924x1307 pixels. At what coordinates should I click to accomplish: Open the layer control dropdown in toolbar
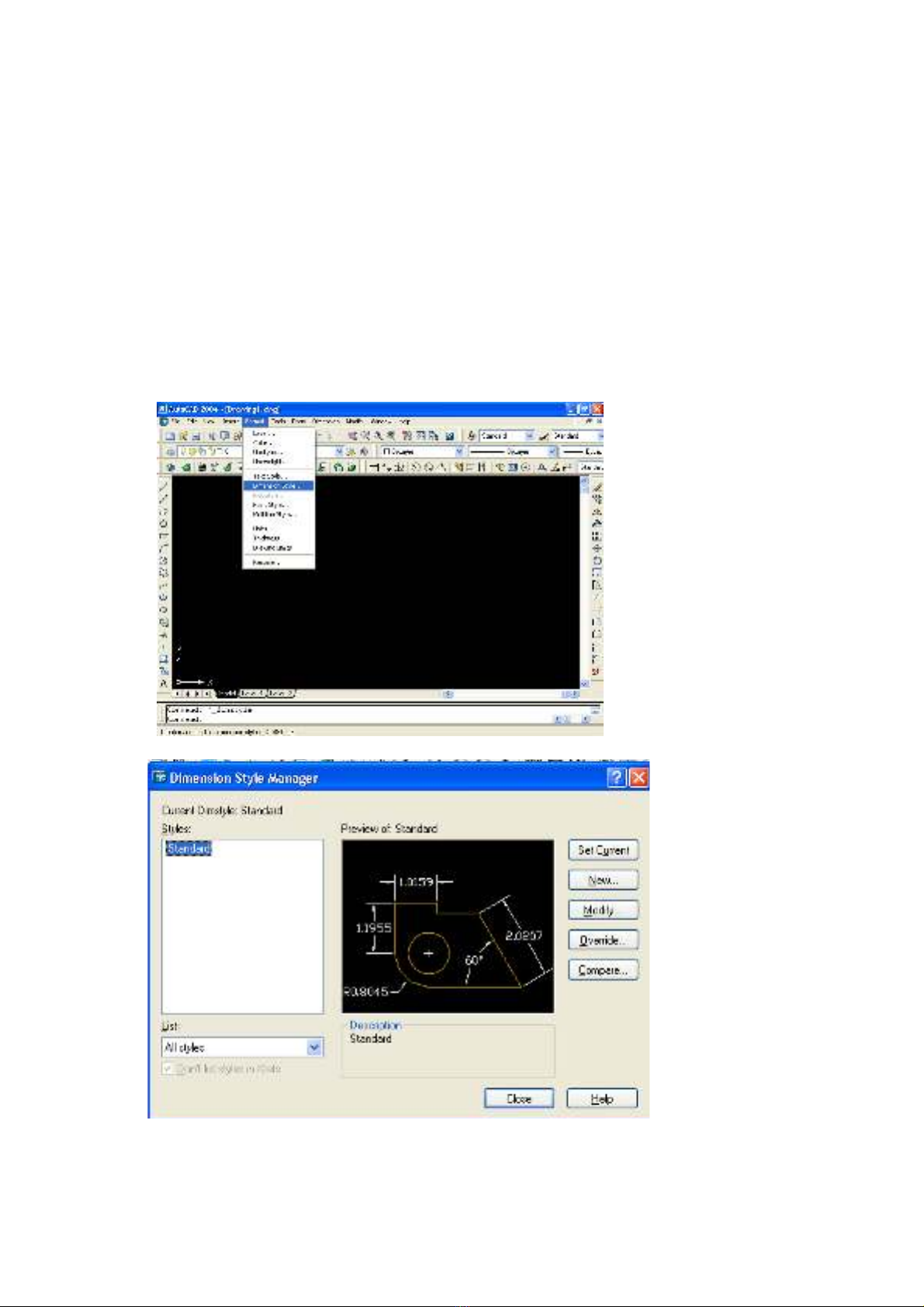339,451
